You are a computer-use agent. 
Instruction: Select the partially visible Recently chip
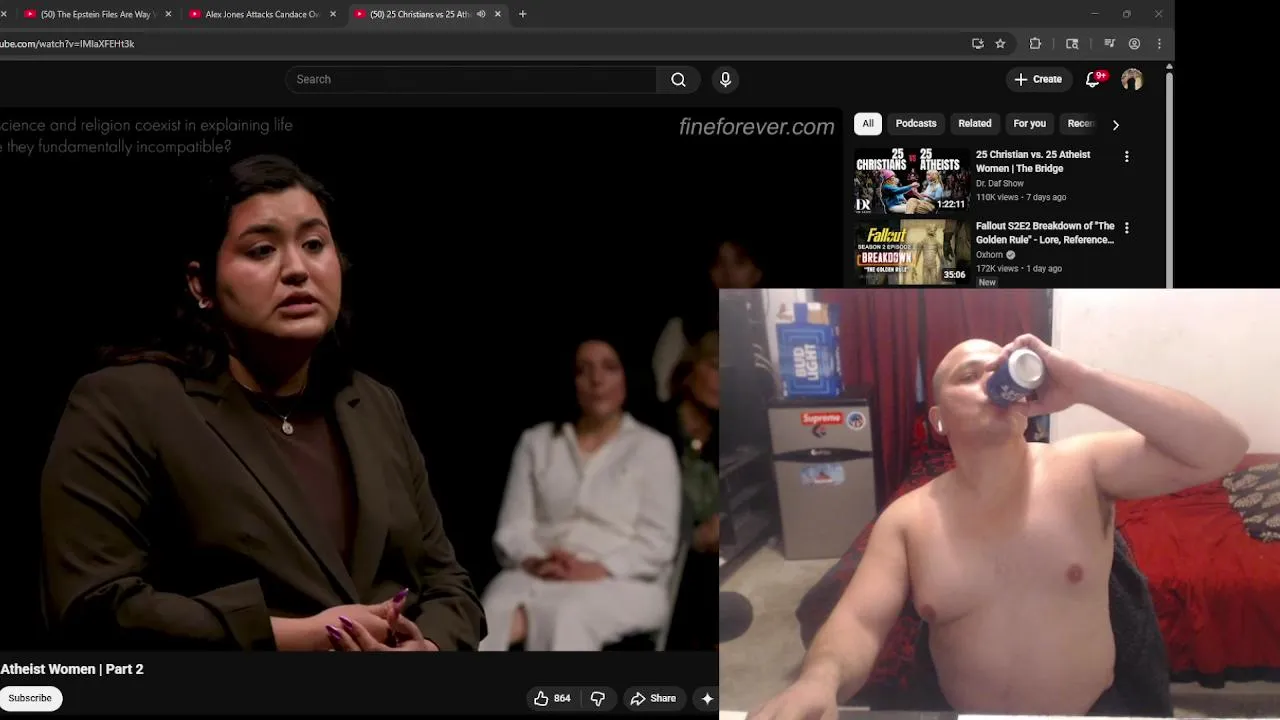[1081, 124]
